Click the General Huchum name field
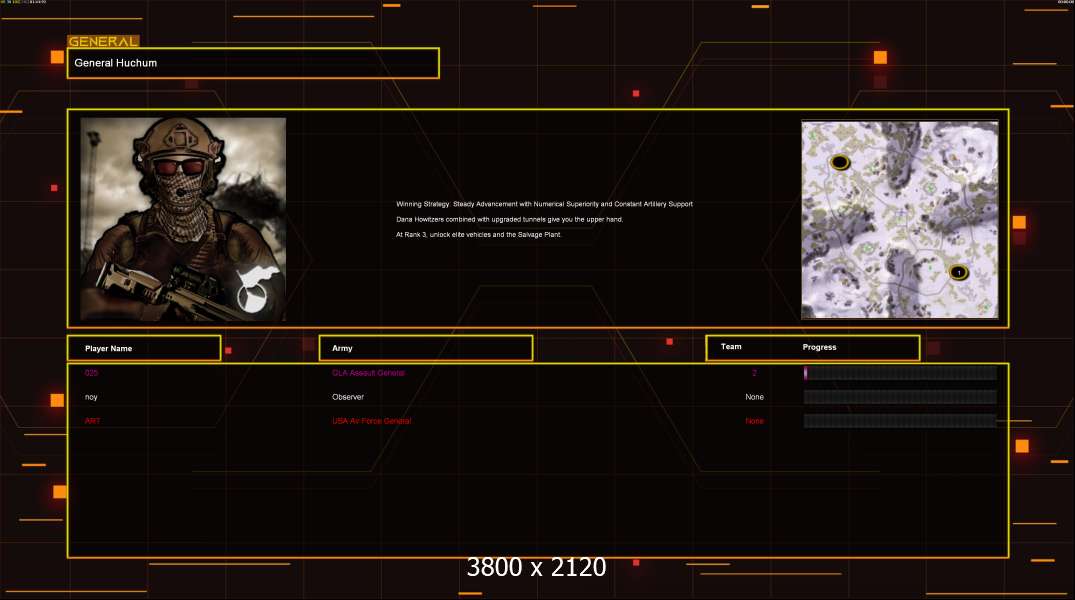 tap(253, 63)
